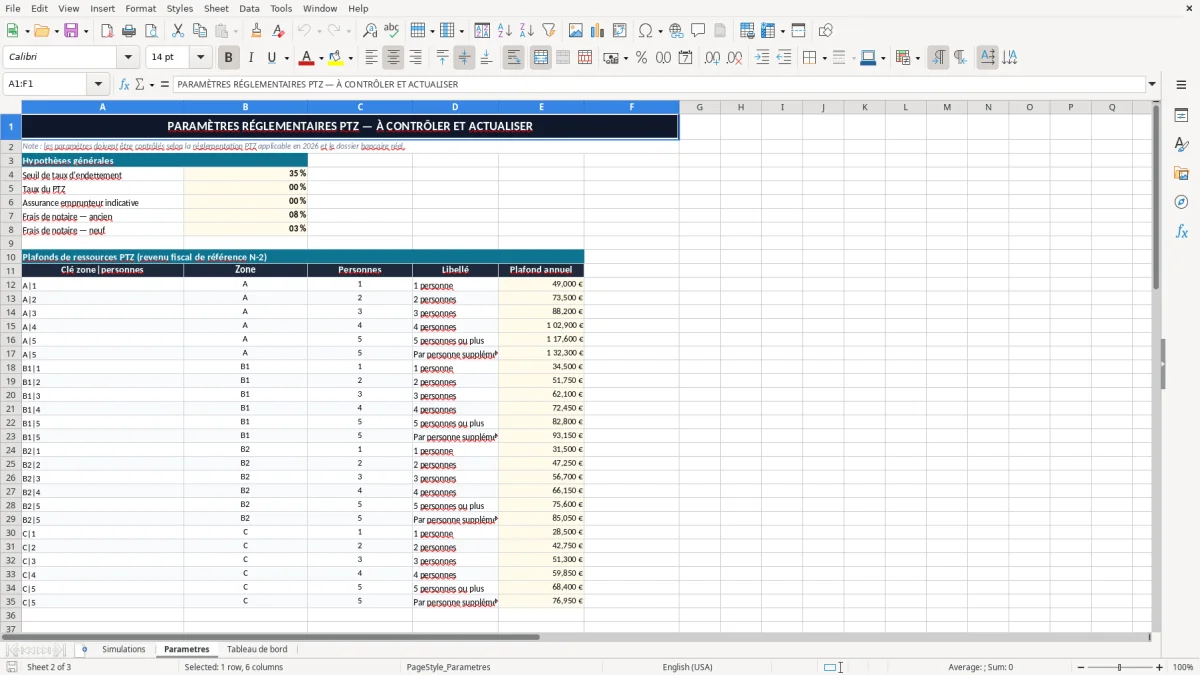Open the Tools menu
Screen dimensions: 1200x675
point(281,8)
